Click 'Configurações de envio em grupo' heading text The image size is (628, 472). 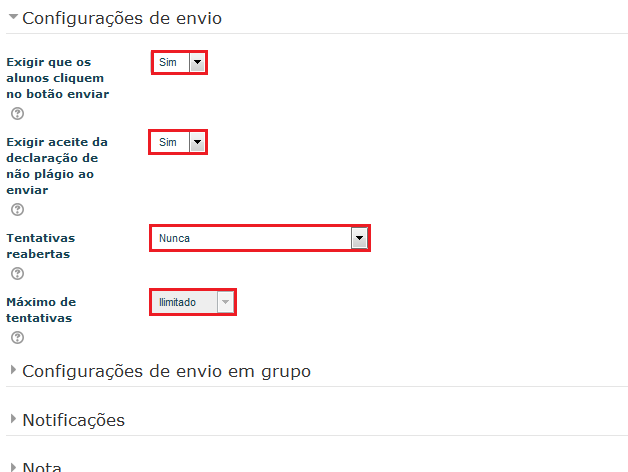(x=166, y=371)
